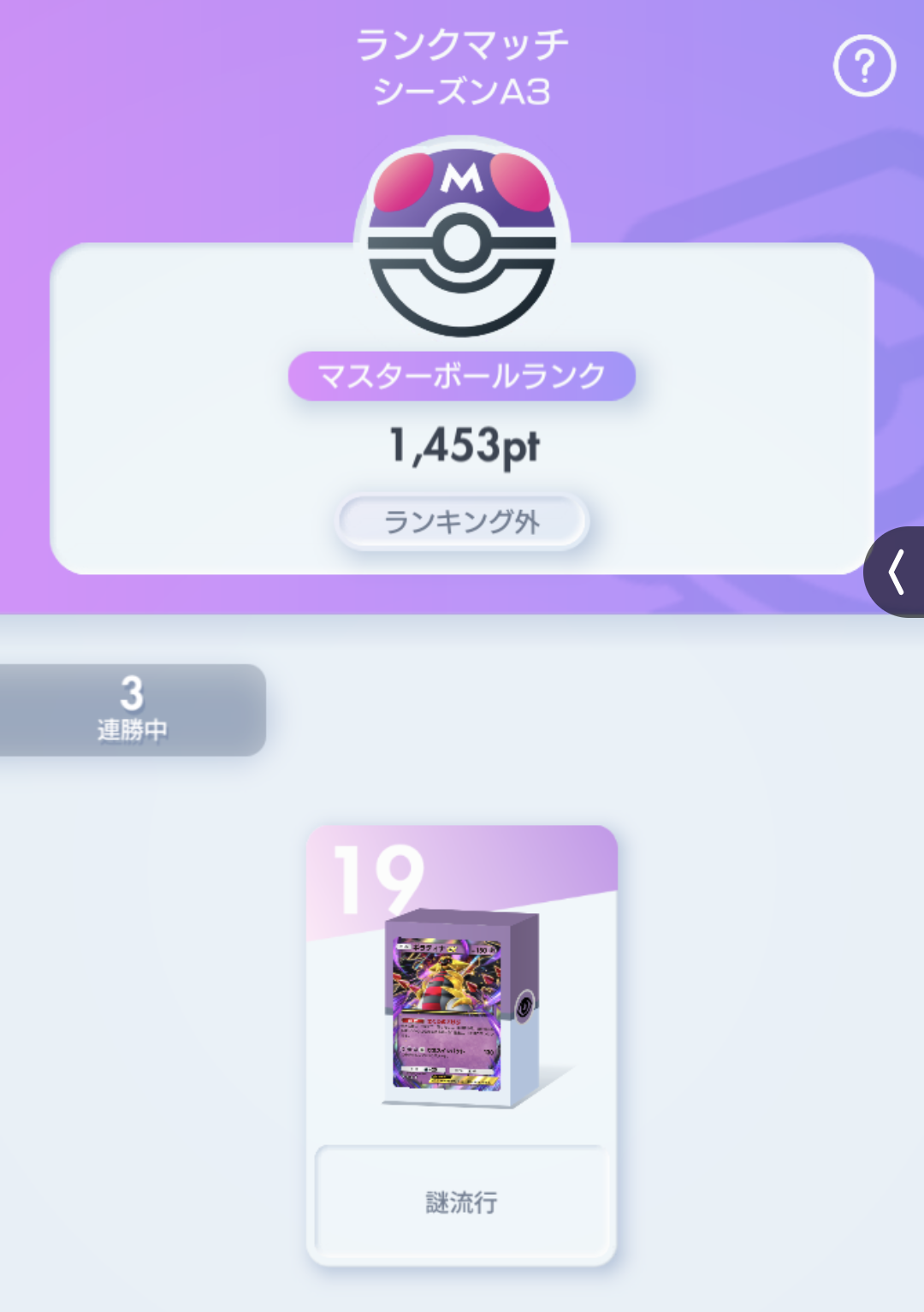Open the ランクマッチ title header

click(462, 45)
